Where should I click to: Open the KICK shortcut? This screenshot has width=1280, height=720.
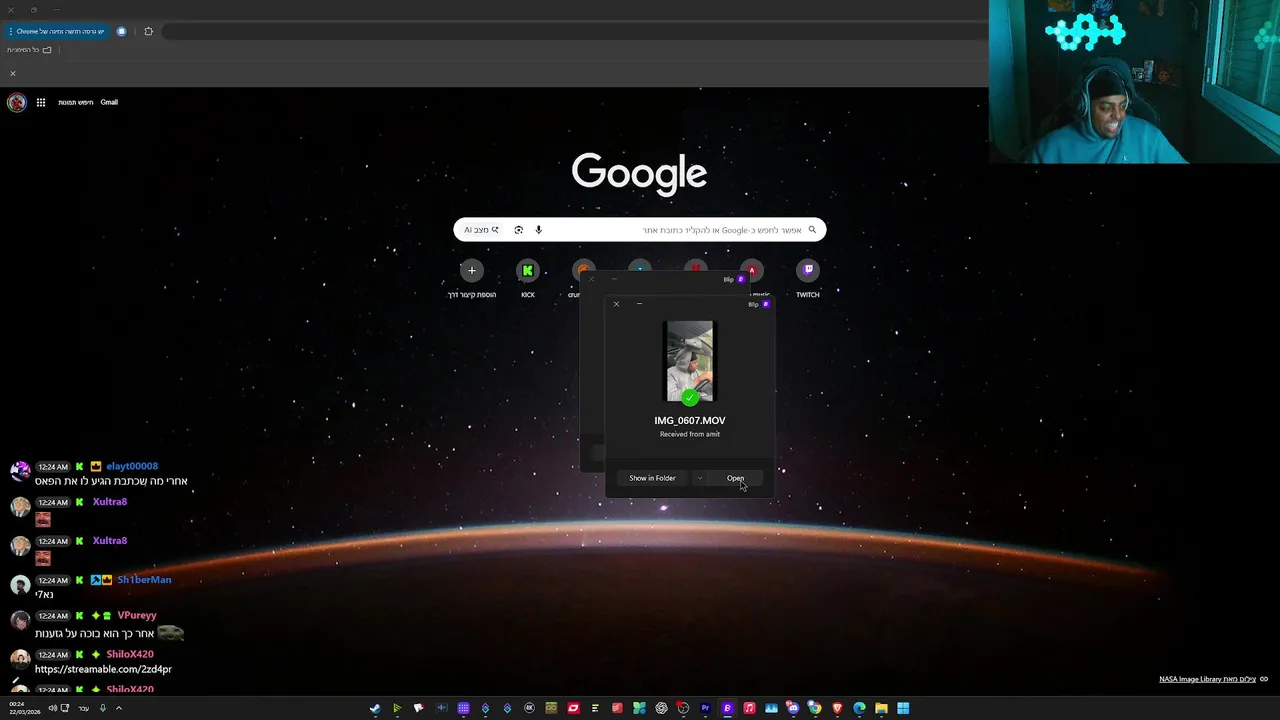[528, 270]
